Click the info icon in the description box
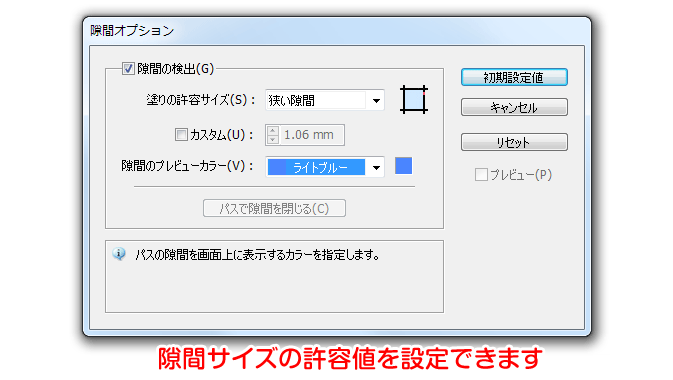Image resolution: width=673 pixels, height=380 pixels. 119,254
